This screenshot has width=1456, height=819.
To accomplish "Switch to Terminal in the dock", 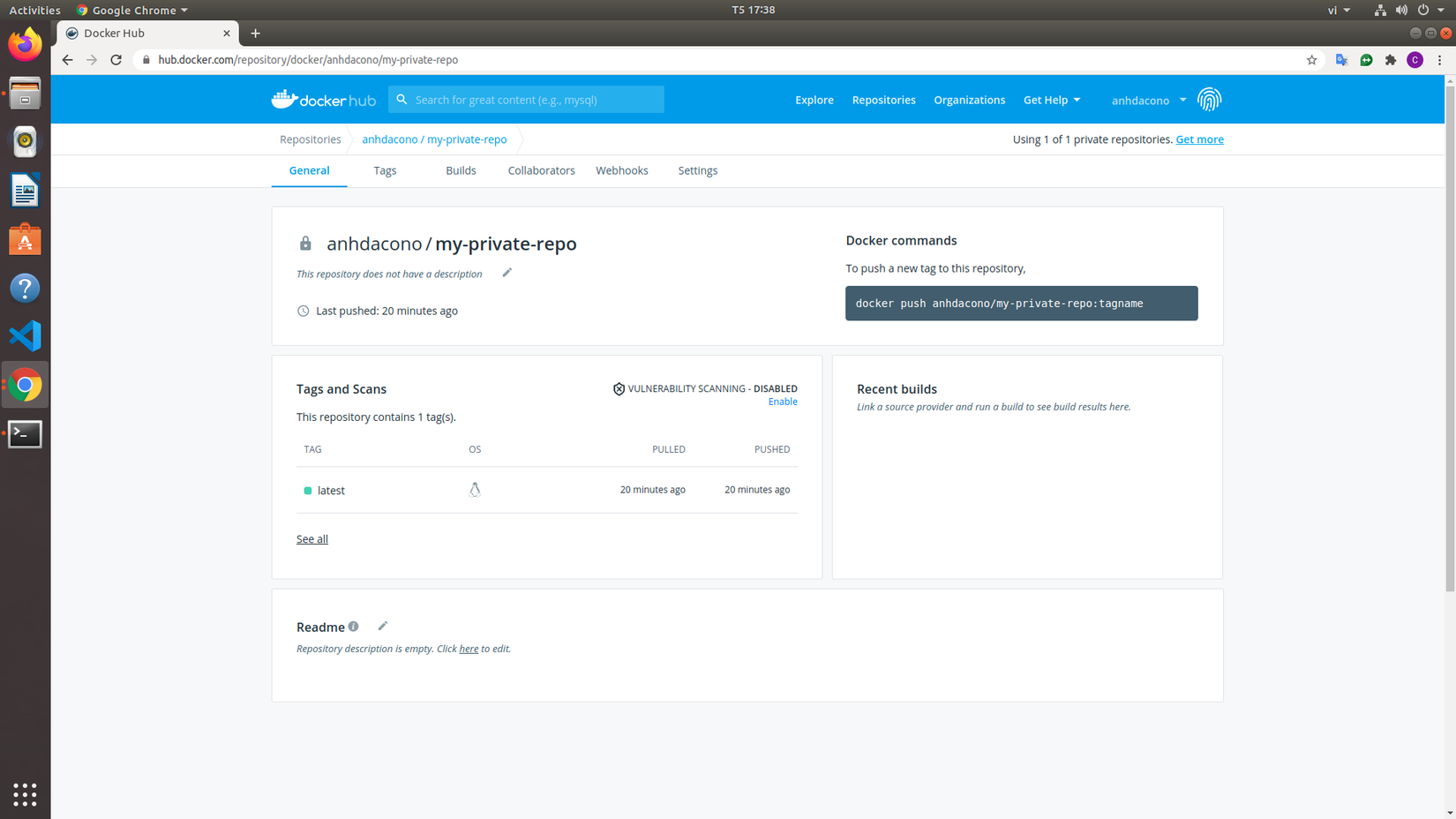I will [x=25, y=433].
